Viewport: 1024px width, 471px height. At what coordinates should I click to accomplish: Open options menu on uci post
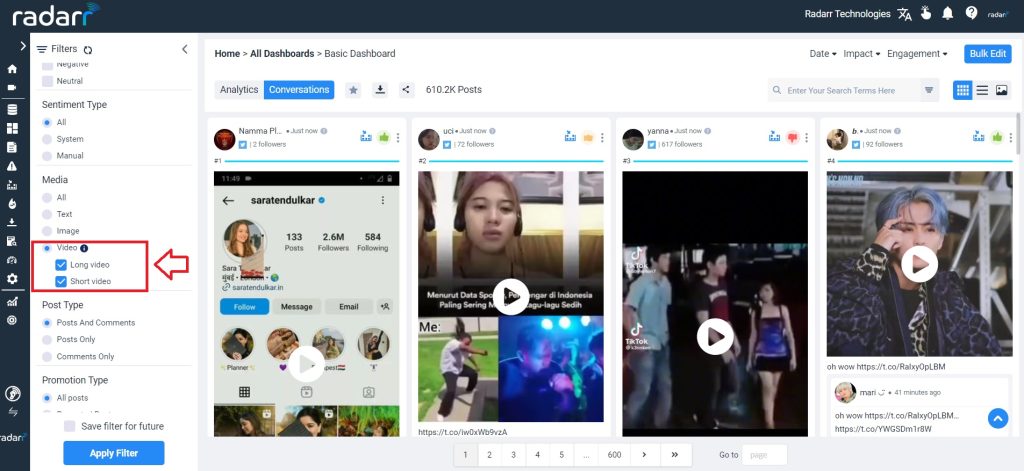(602, 138)
